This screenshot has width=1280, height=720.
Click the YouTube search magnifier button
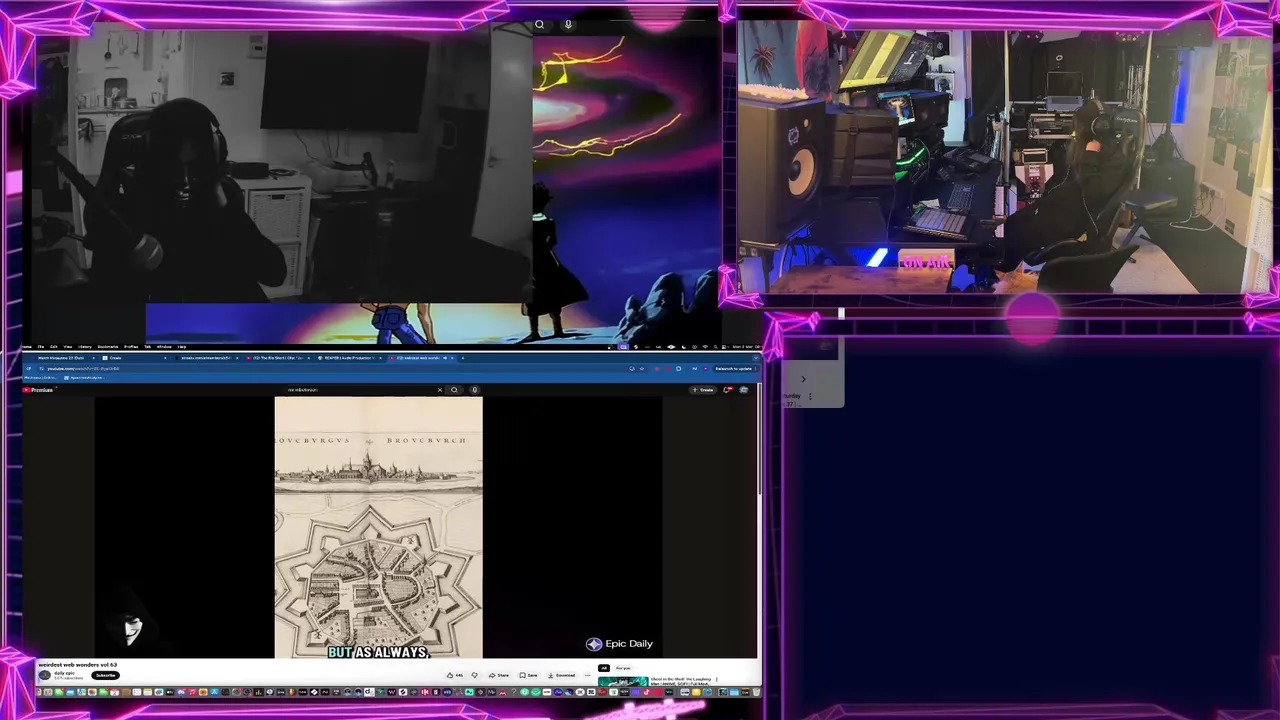(454, 390)
